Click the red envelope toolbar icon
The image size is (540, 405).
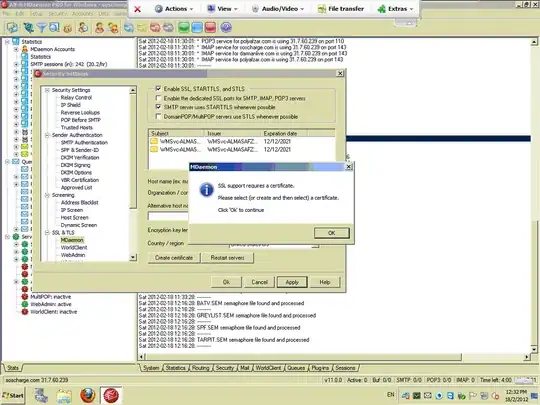coord(210,28)
